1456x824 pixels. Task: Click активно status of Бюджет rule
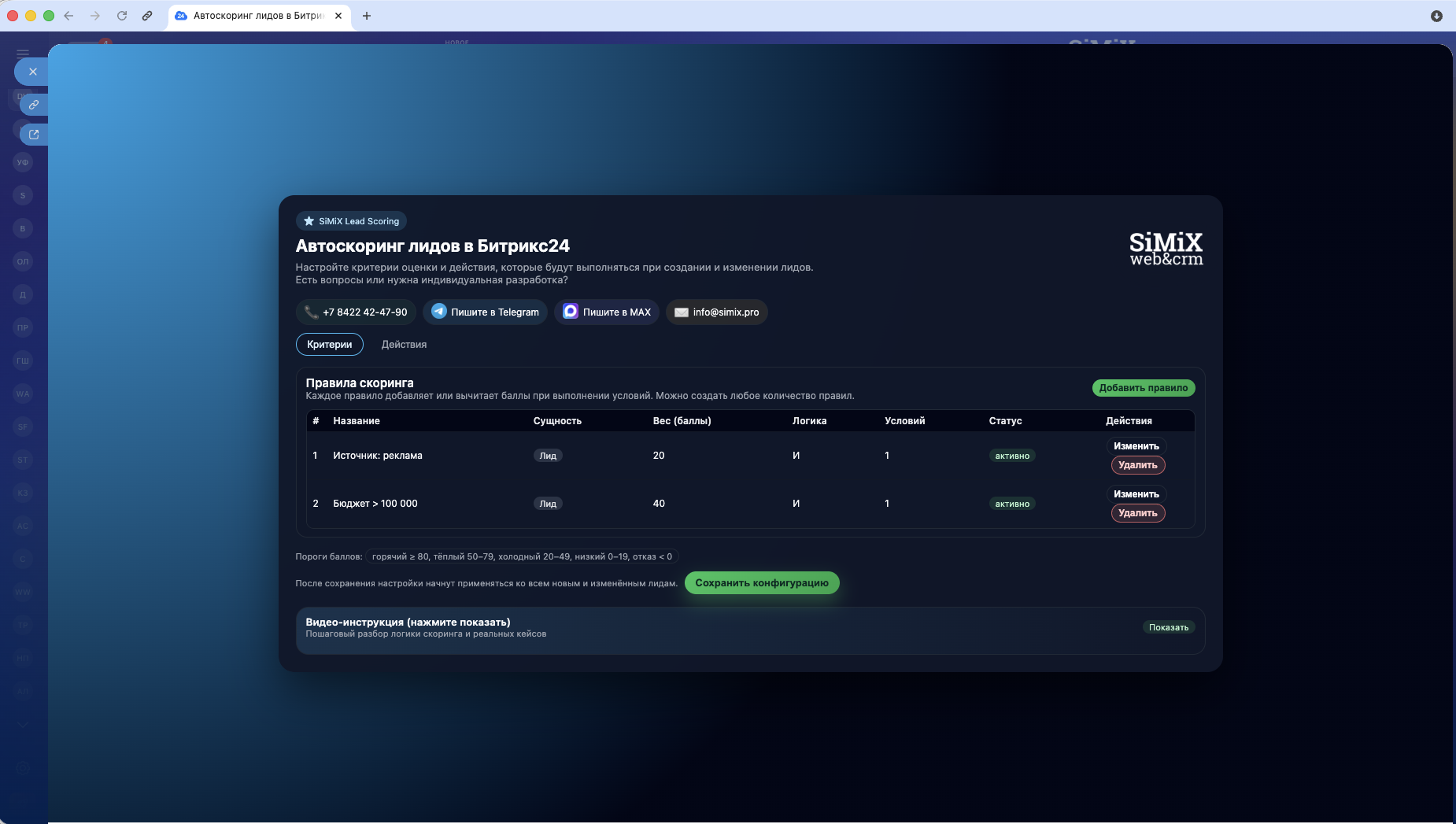tap(1012, 504)
